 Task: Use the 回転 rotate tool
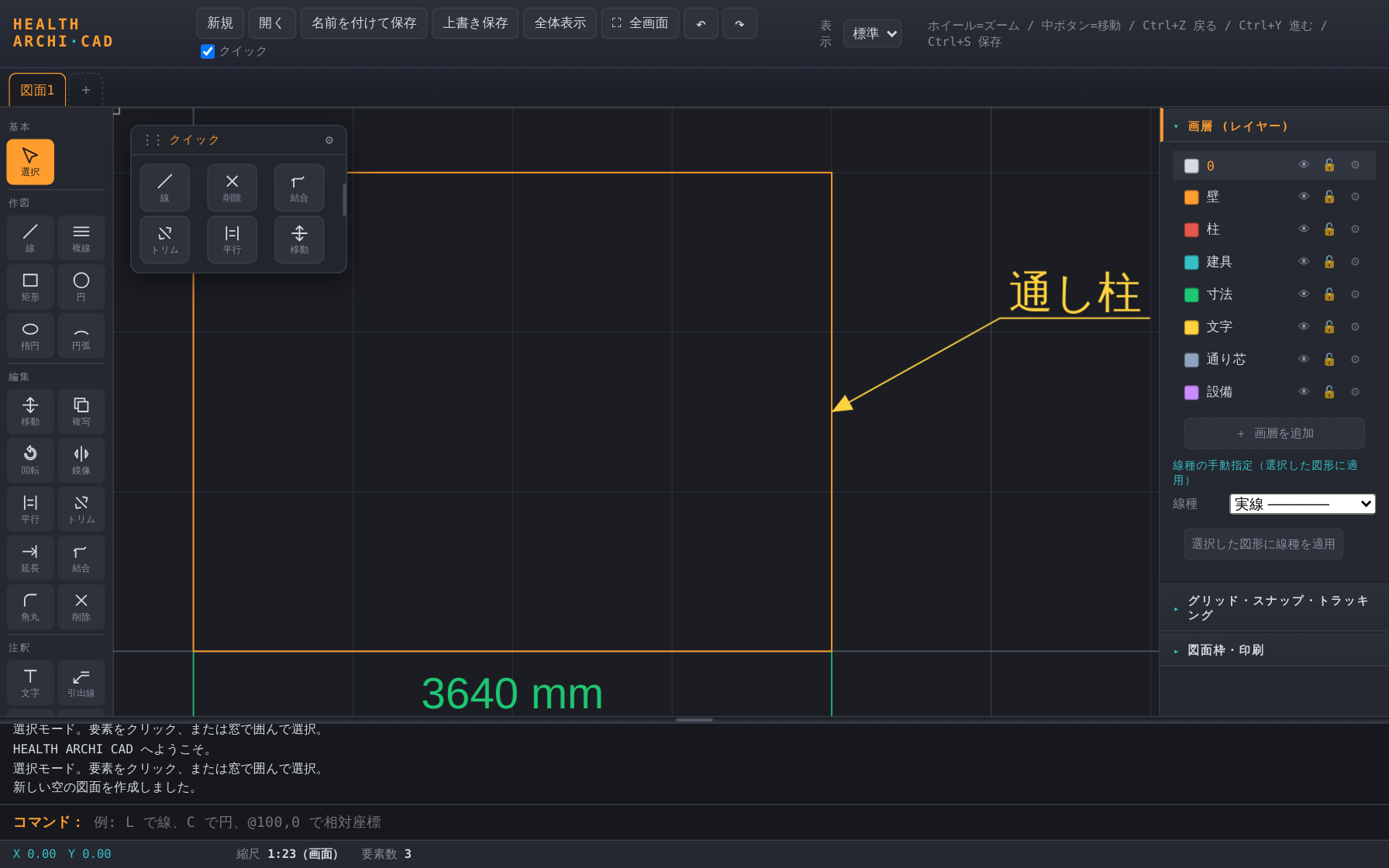[30, 460]
